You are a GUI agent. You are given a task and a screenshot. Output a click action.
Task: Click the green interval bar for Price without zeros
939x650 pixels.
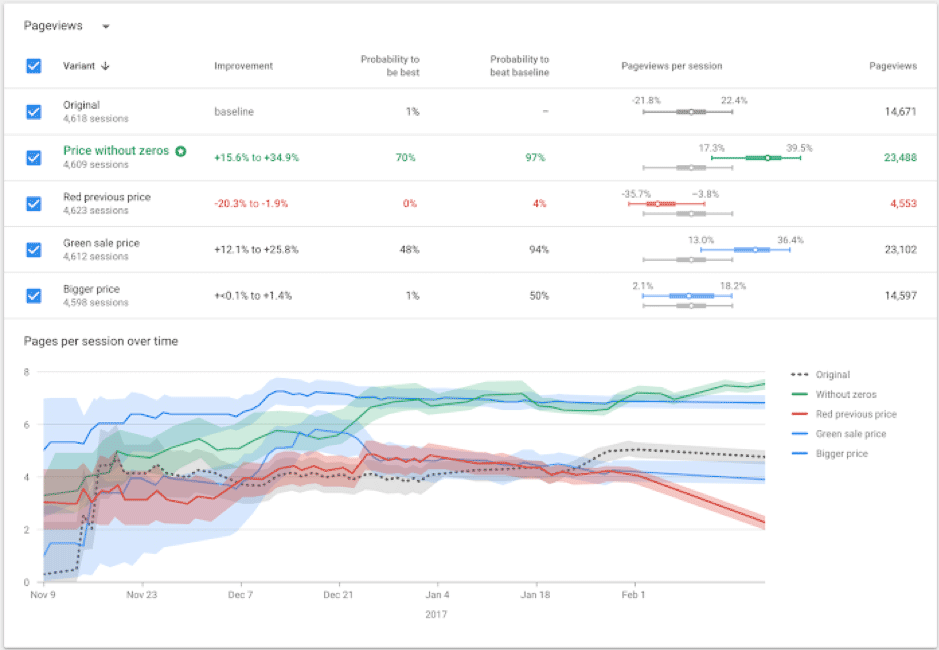(757, 158)
